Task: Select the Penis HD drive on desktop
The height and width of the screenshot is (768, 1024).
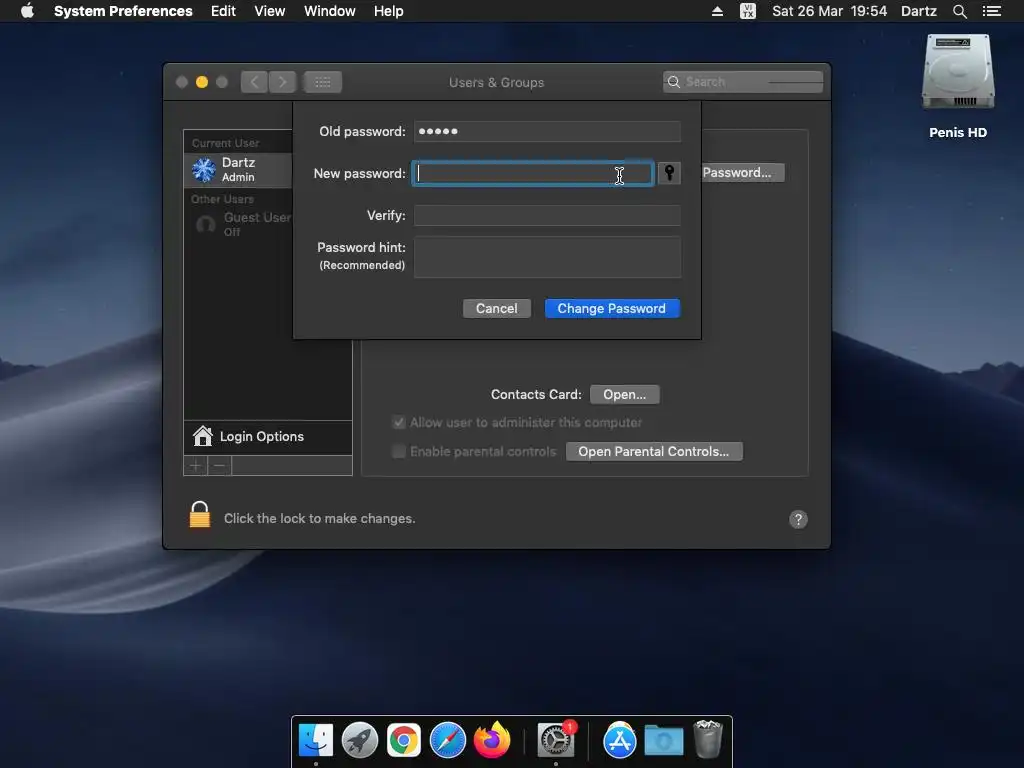Action: click(958, 73)
